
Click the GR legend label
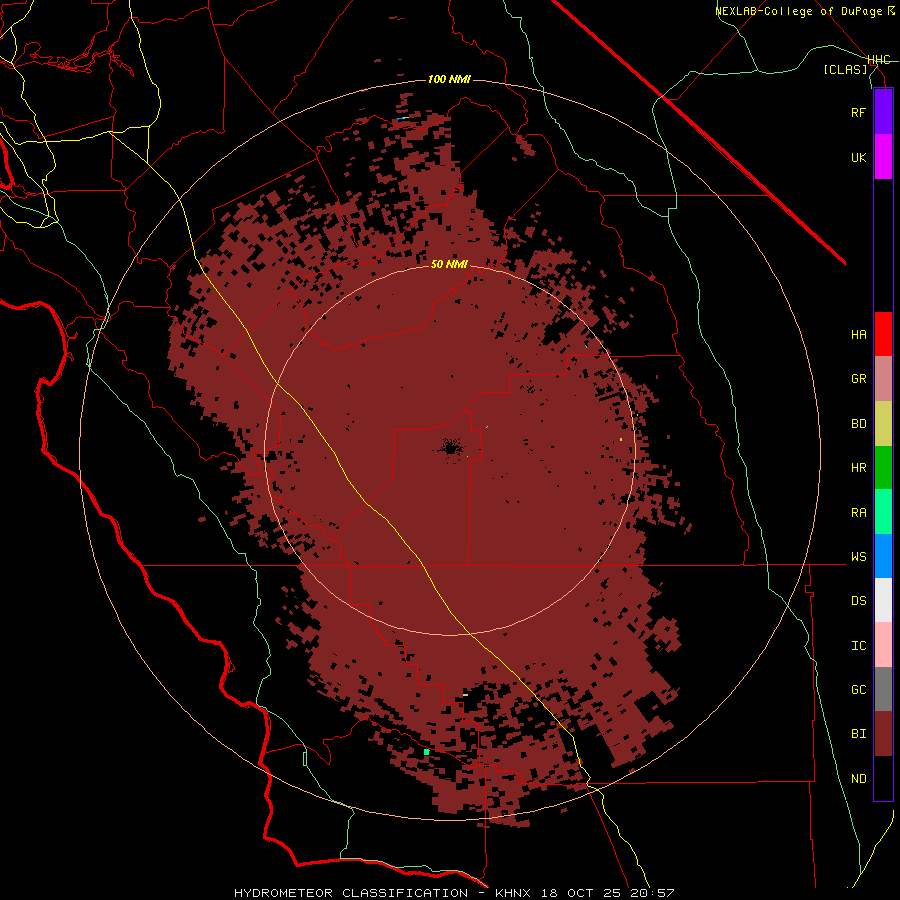(x=859, y=379)
